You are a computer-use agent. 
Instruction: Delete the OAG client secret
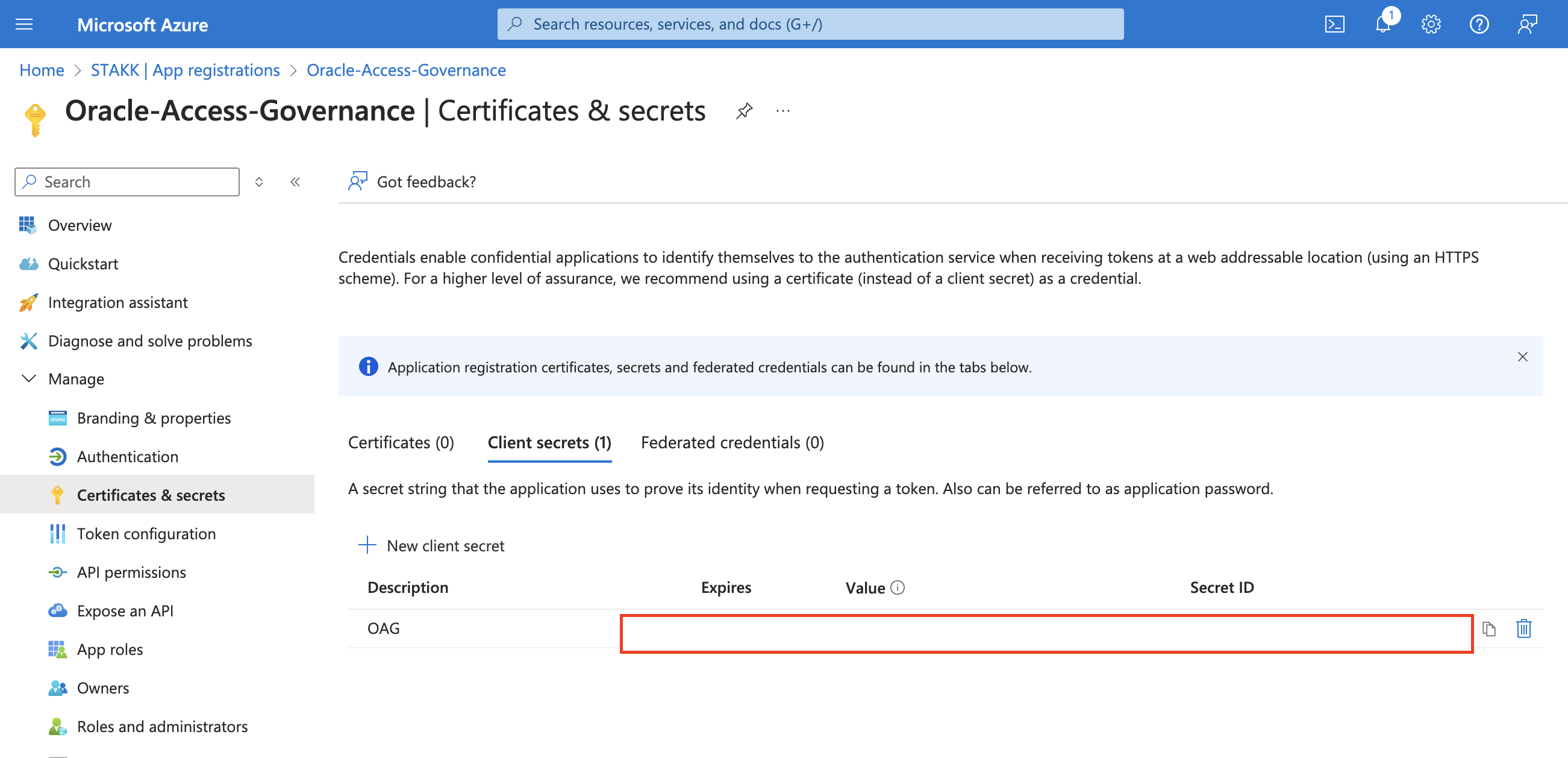(1523, 628)
